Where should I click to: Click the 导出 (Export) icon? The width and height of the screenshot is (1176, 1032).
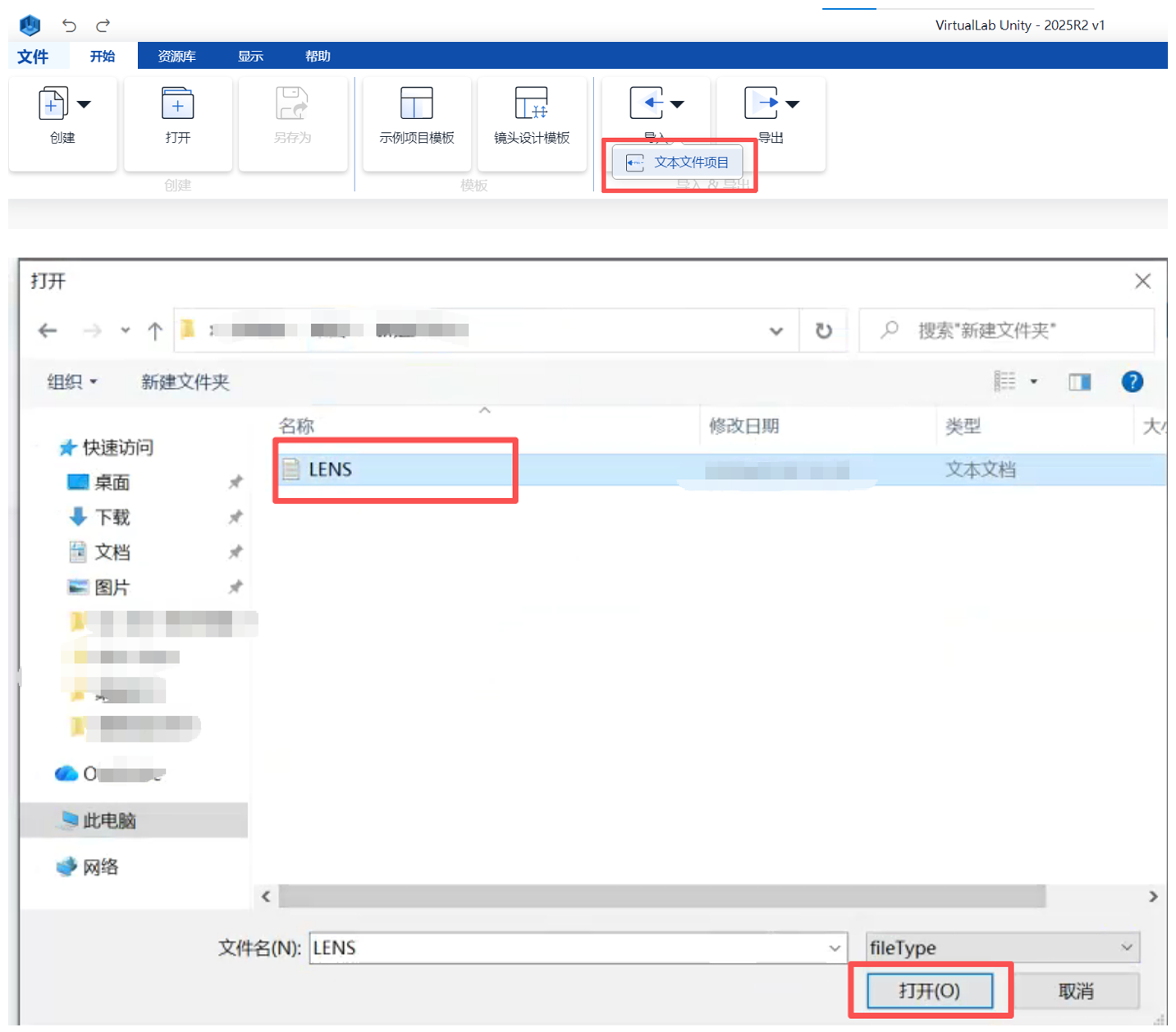point(762,103)
